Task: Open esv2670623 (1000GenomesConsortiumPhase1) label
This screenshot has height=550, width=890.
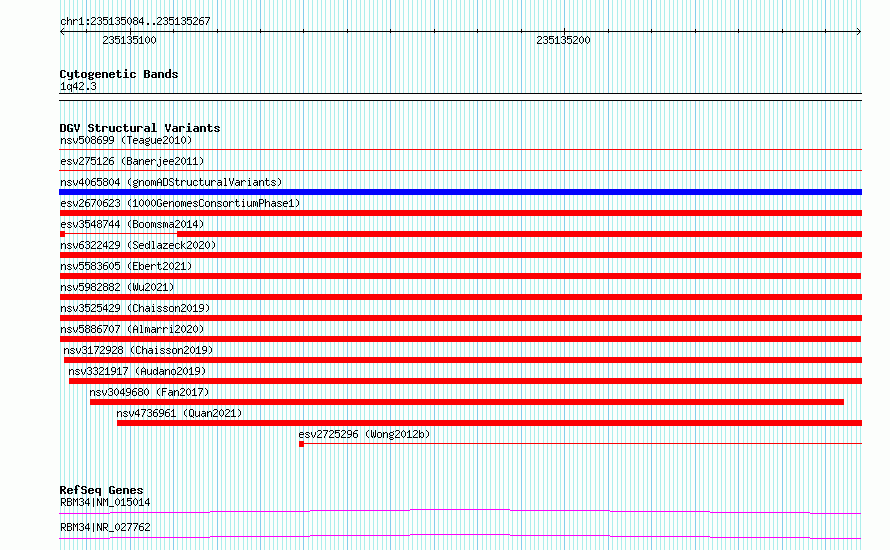Action: [180, 203]
